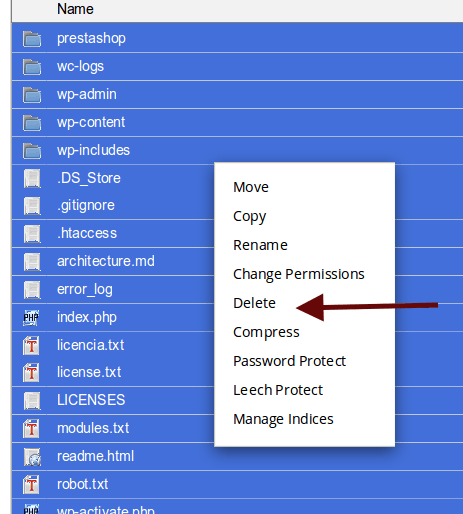Pick Rename in the context menu

pos(260,245)
